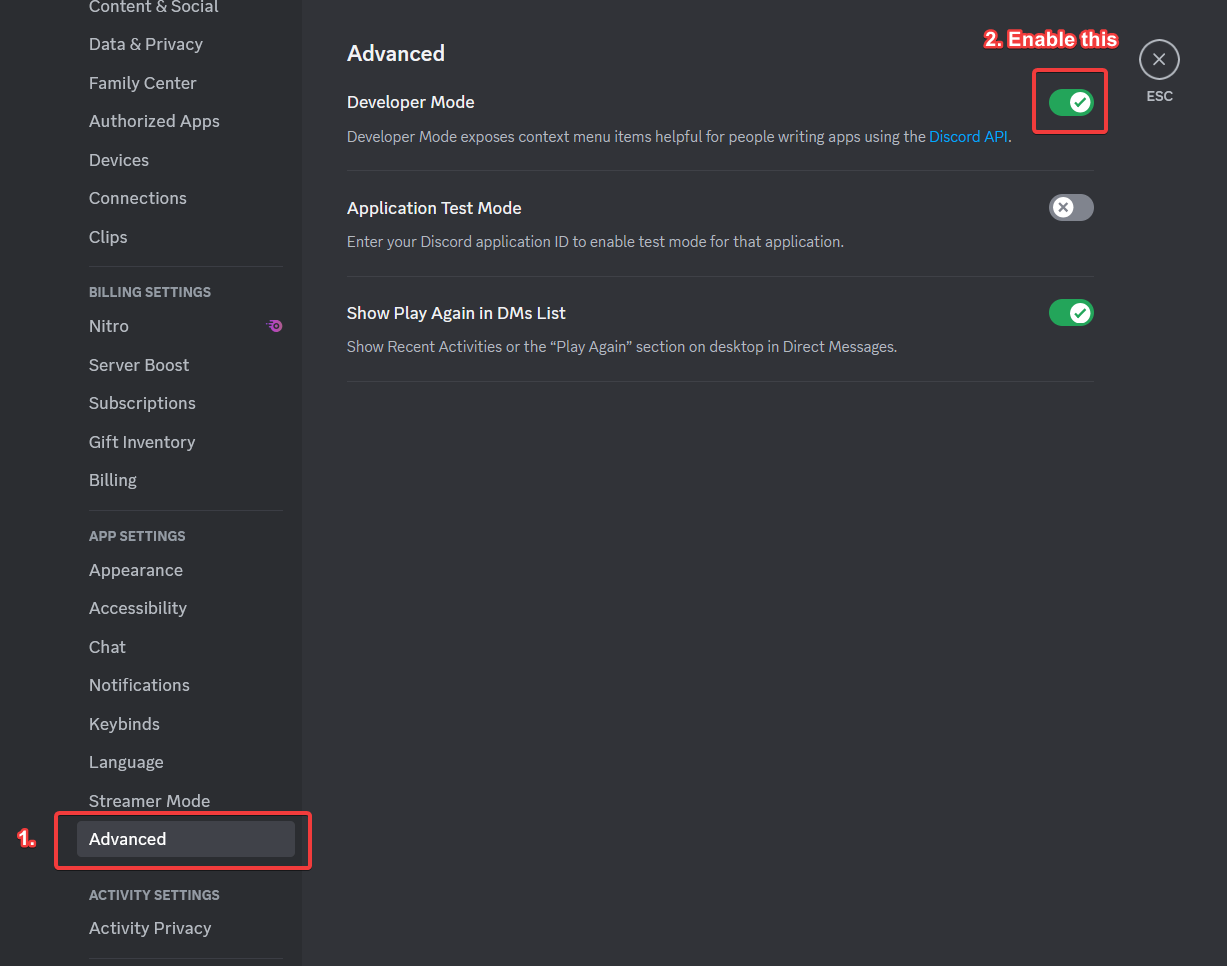Image resolution: width=1227 pixels, height=966 pixels.
Task: Navigate to Connections settings
Action: click(138, 198)
